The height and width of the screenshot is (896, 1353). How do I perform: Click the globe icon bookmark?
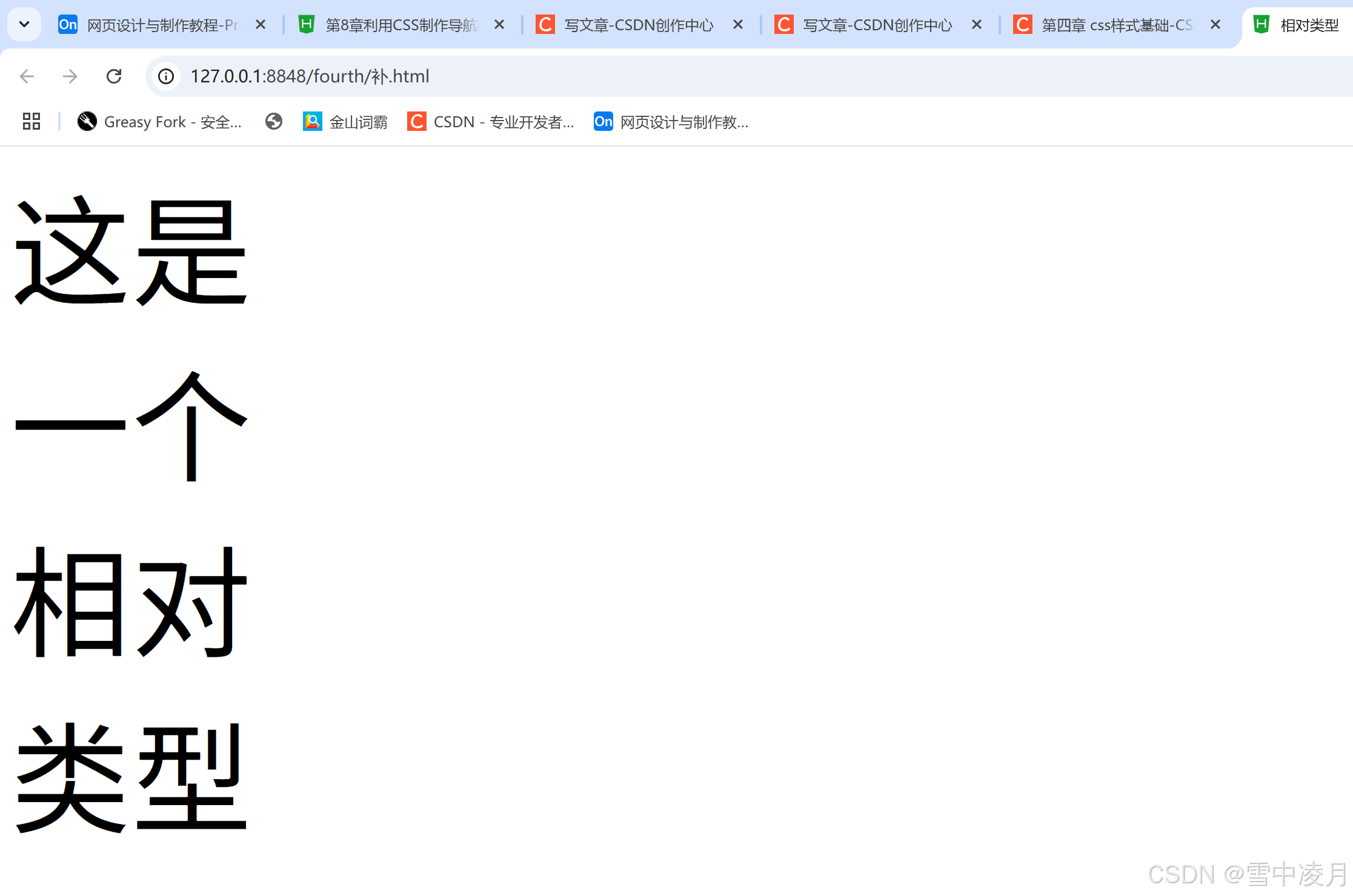274,122
